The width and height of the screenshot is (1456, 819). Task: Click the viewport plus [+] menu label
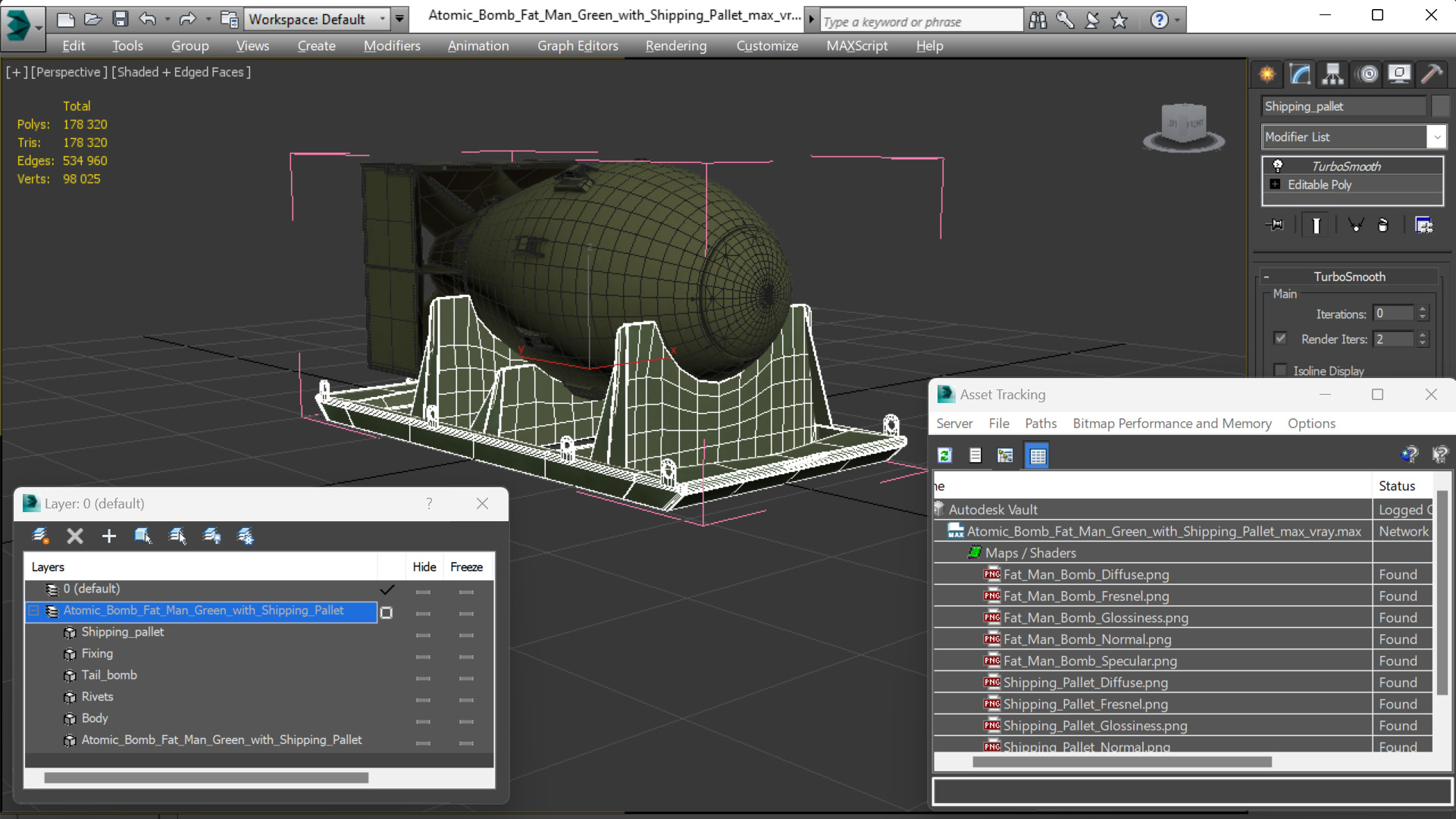point(17,72)
